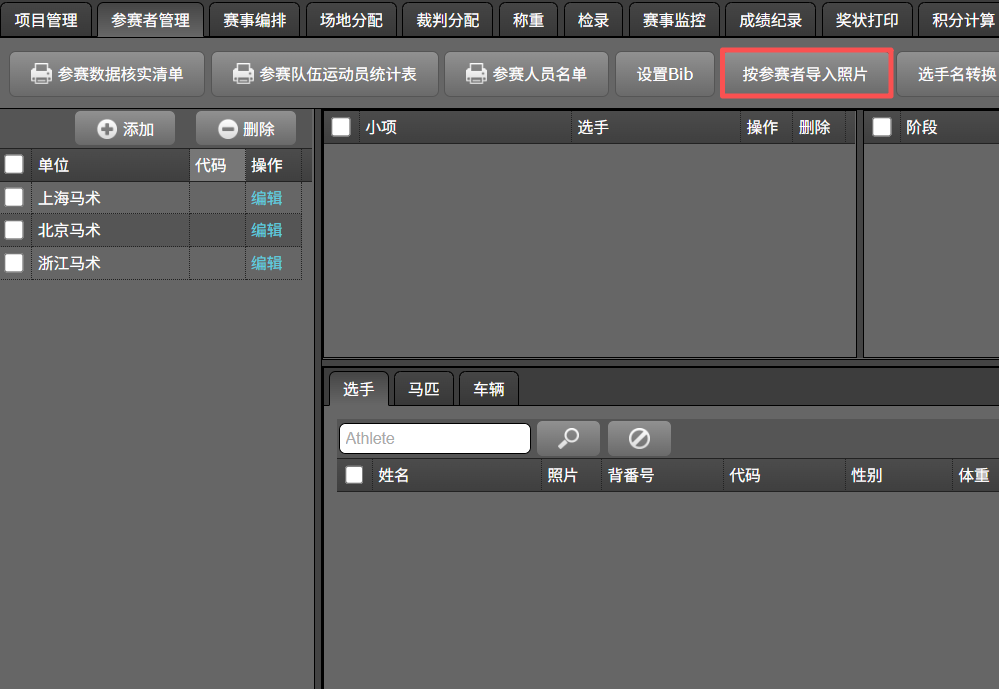Tick the 北京马术 row checkbox
The width and height of the screenshot is (999, 689).
tap(14, 230)
